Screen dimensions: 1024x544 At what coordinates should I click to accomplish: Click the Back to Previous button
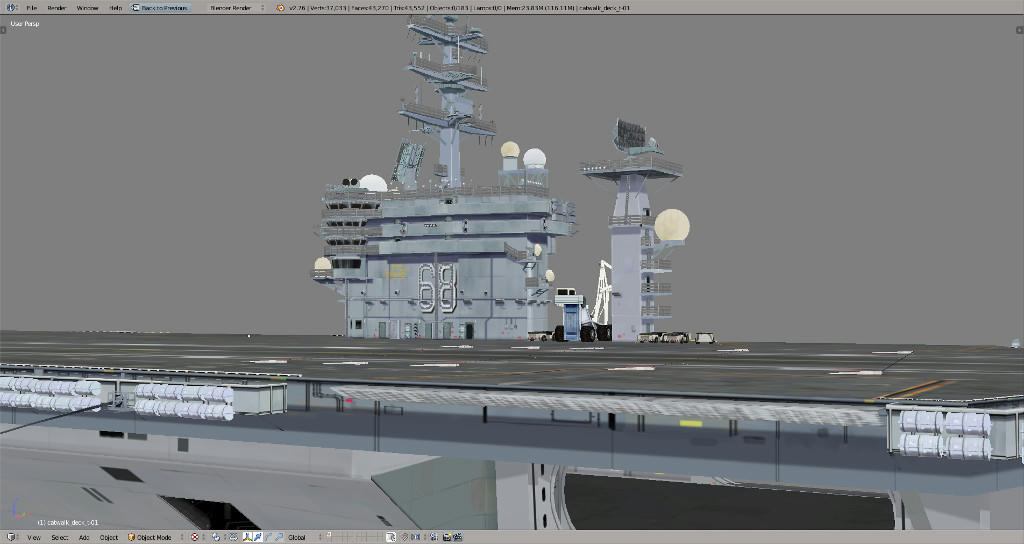(160, 8)
